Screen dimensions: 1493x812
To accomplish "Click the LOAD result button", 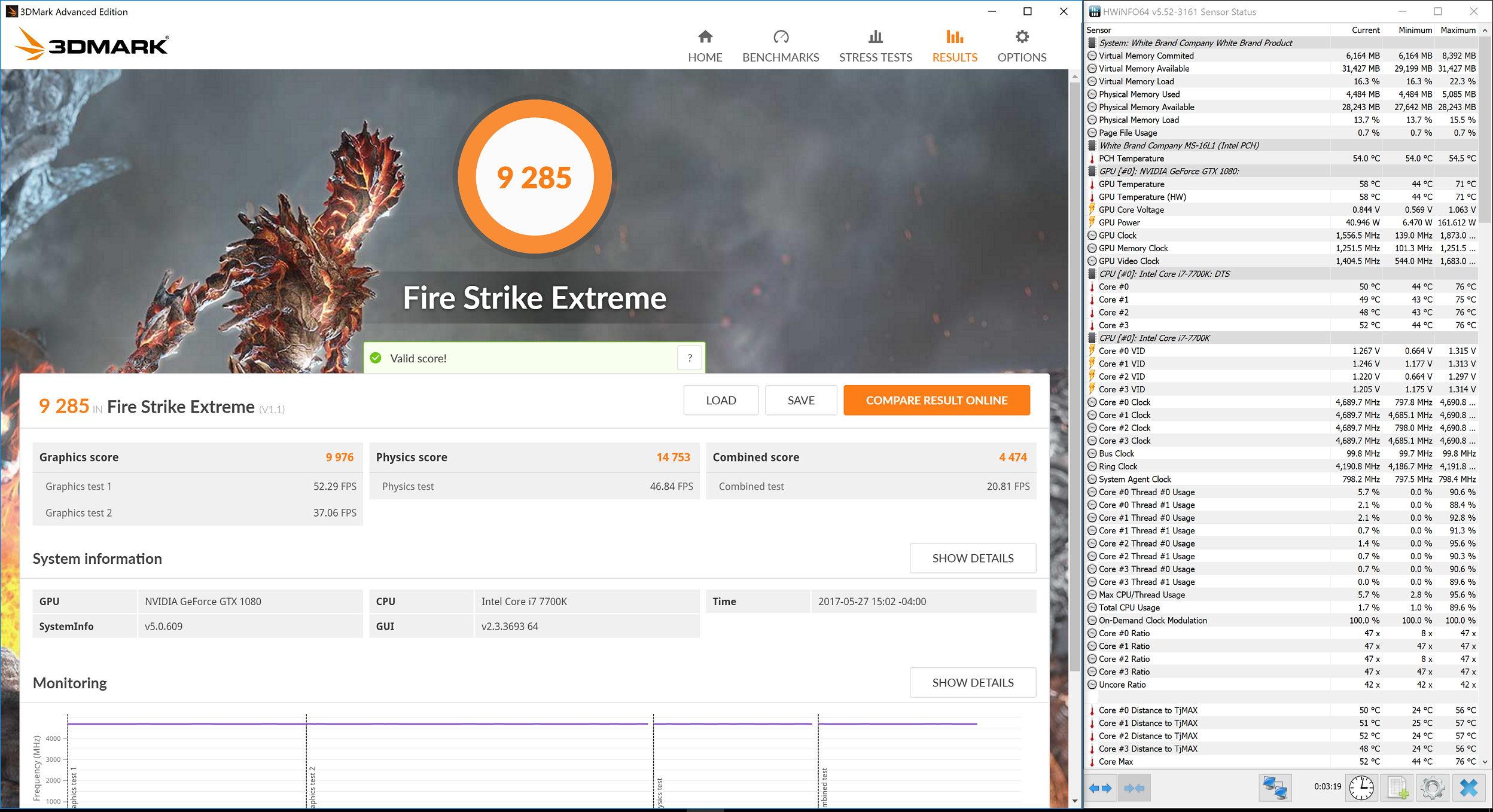I will tap(721, 400).
